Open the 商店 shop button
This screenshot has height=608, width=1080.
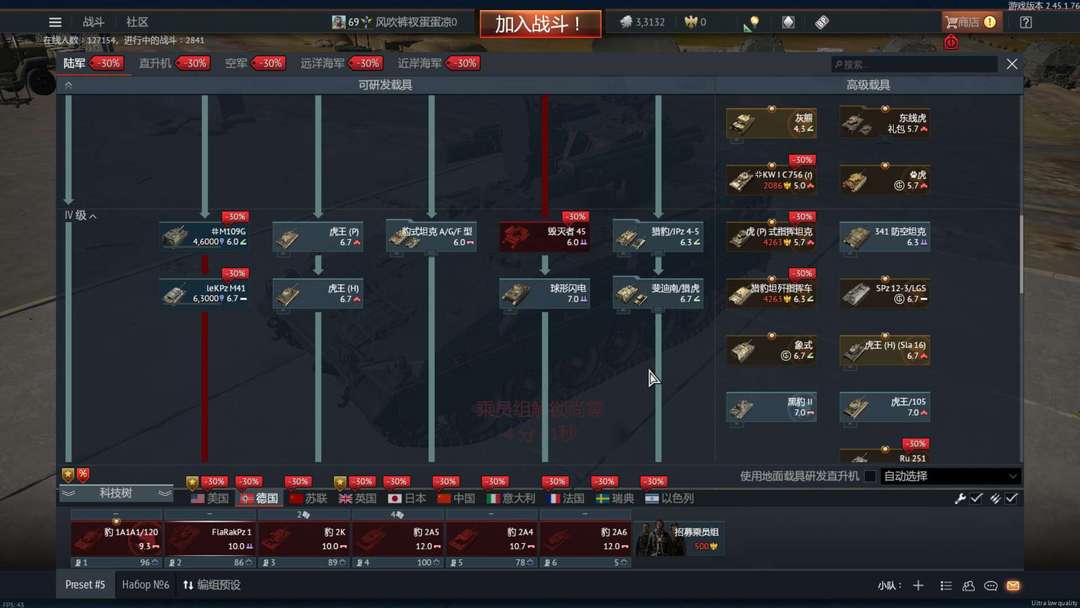tap(970, 22)
